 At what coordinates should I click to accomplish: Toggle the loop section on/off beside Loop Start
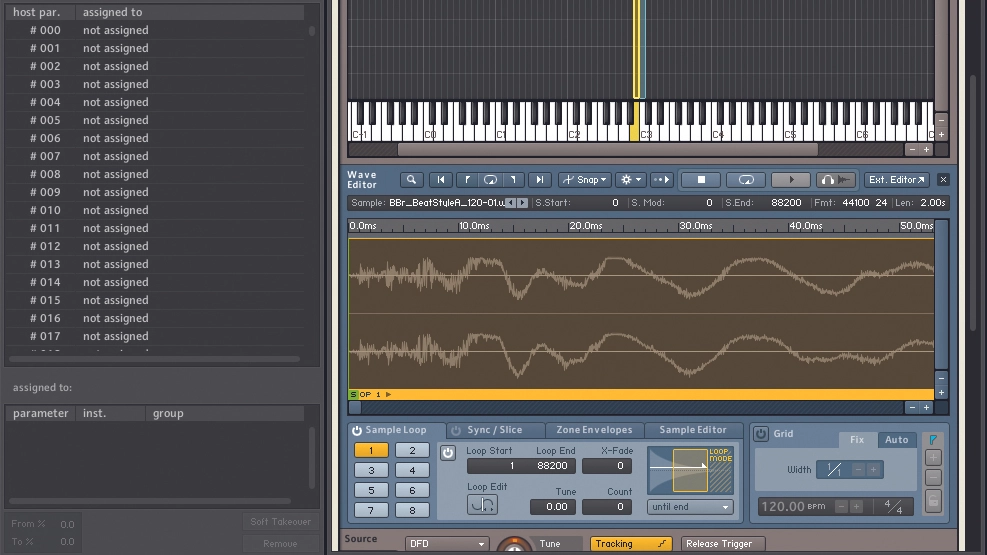click(x=448, y=453)
